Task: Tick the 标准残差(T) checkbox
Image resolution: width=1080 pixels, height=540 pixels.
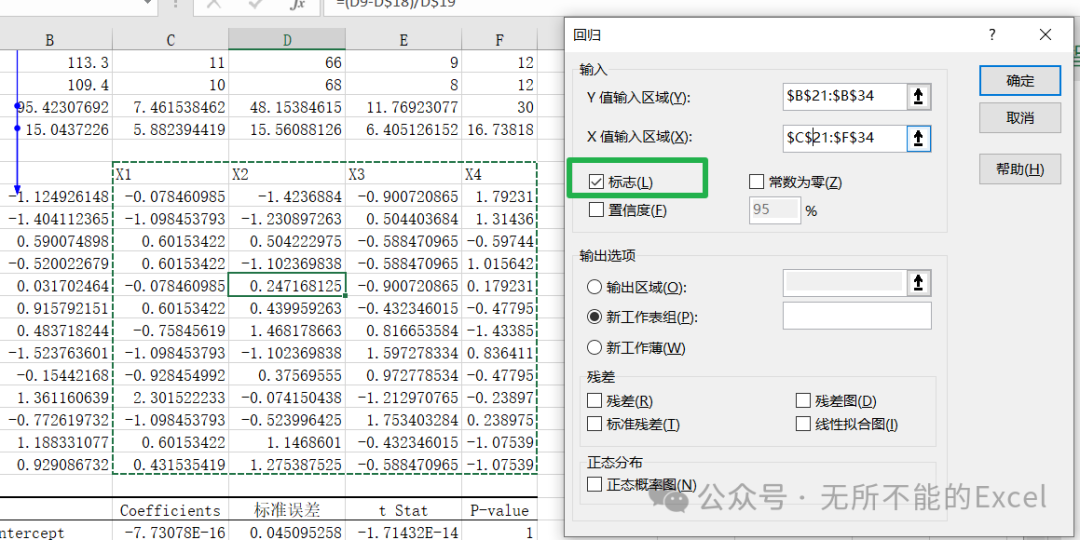Action: 594,424
